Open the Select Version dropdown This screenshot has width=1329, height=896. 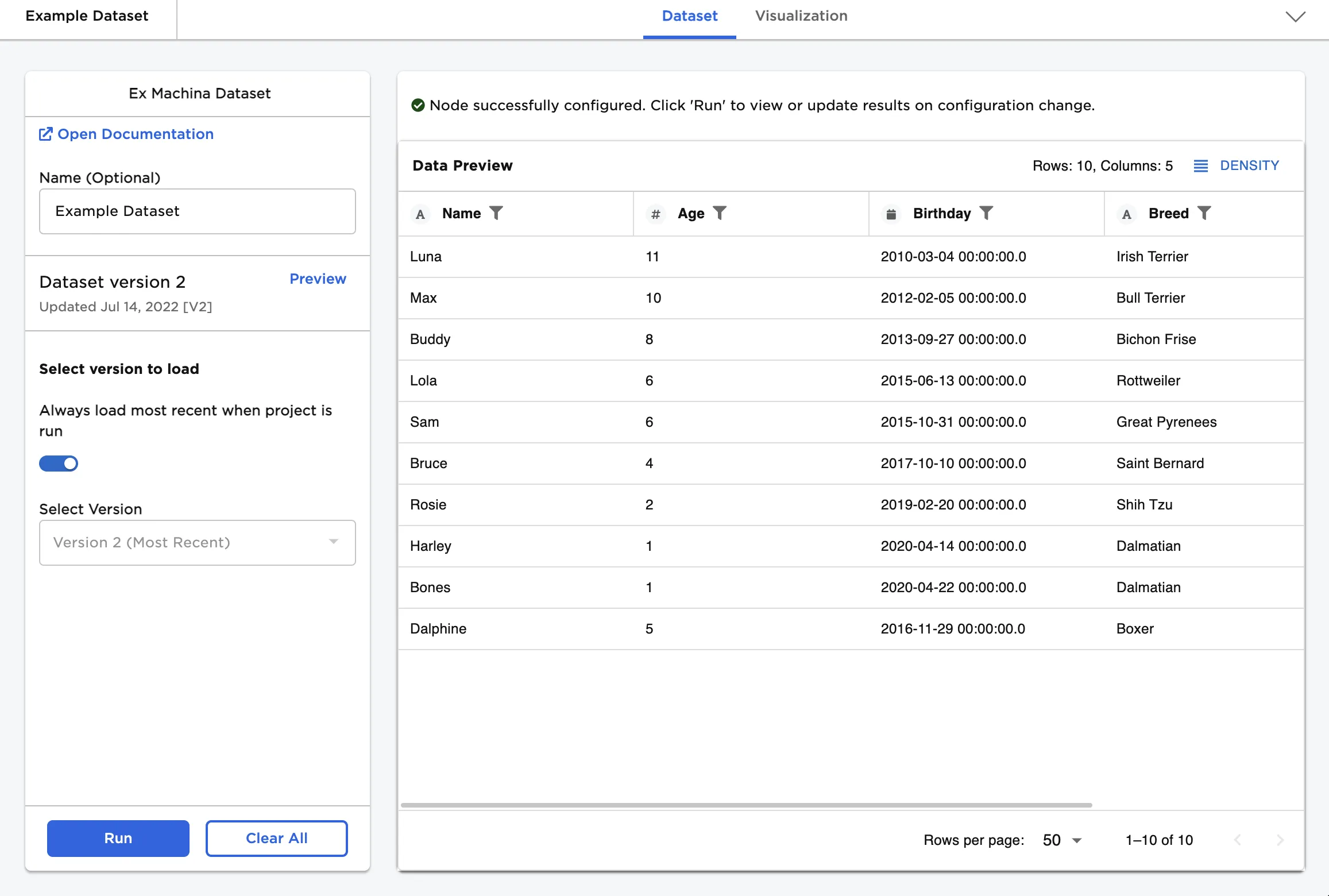click(x=197, y=542)
